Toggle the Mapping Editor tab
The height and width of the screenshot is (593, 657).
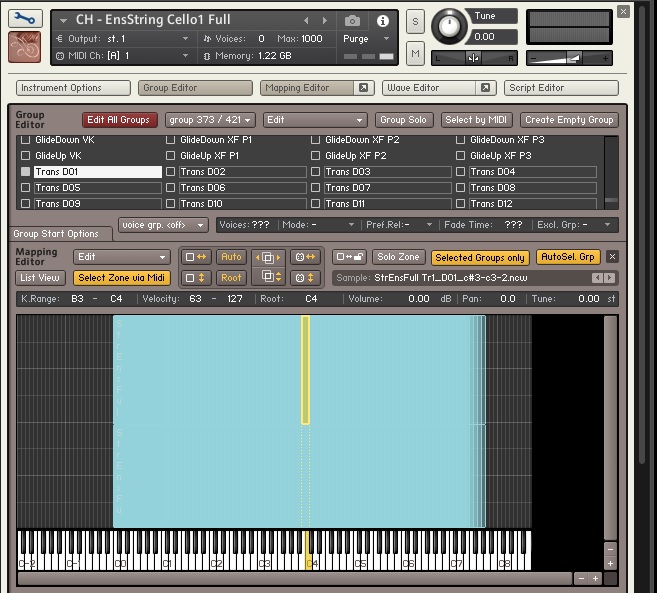[x=308, y=88]
